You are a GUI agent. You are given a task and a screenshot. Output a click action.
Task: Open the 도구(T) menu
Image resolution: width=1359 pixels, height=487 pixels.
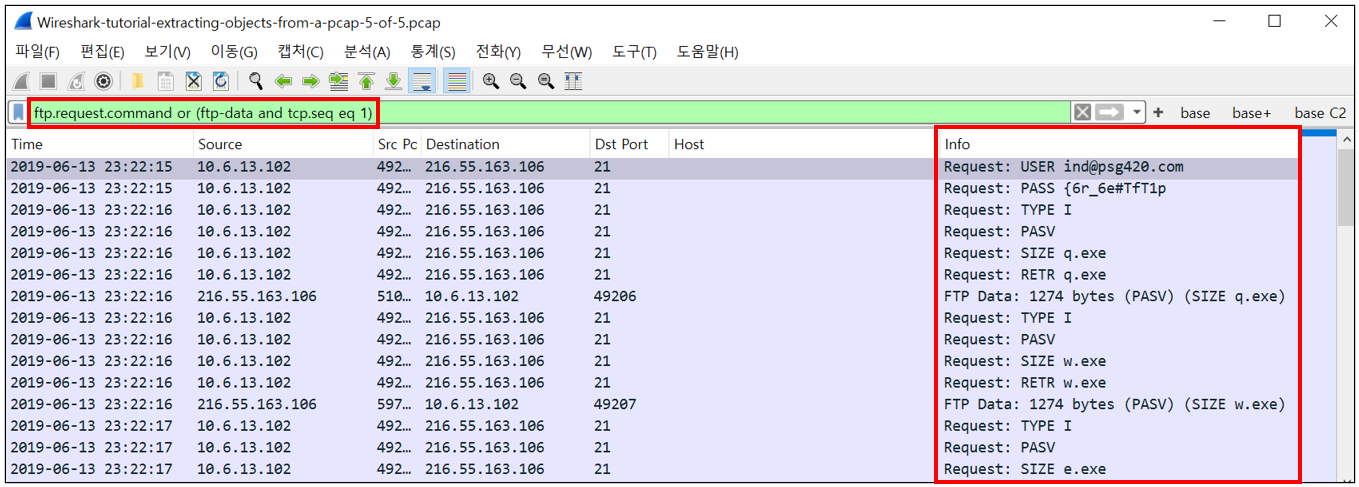[x=634, y=52]
